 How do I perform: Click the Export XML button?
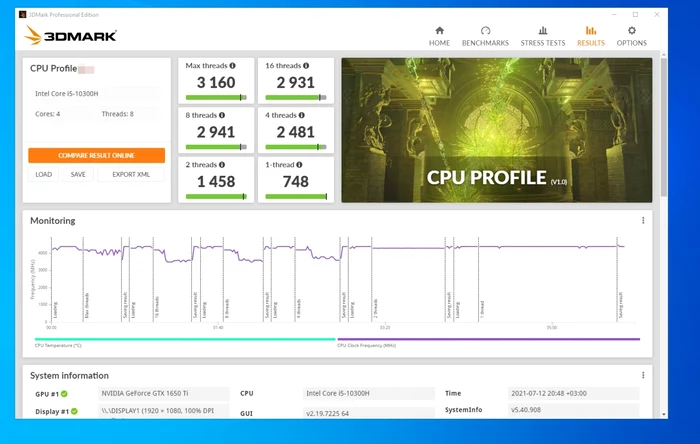point(131,174)
